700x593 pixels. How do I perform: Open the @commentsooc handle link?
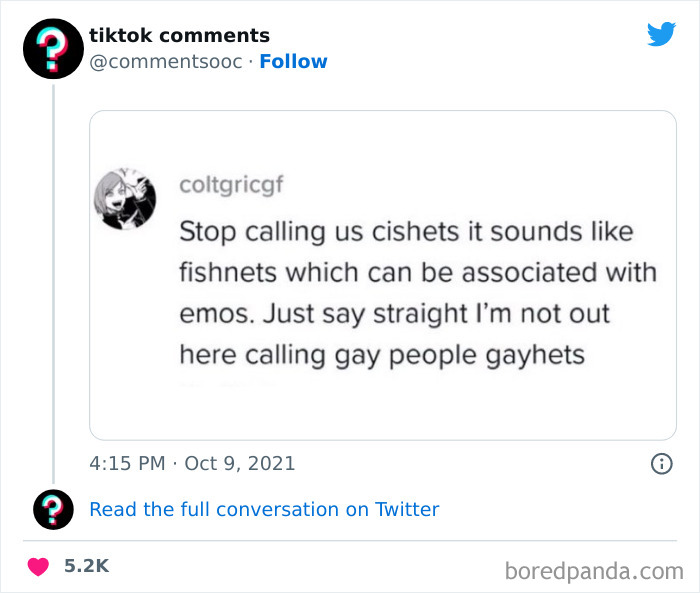click(x=168, y=62)
